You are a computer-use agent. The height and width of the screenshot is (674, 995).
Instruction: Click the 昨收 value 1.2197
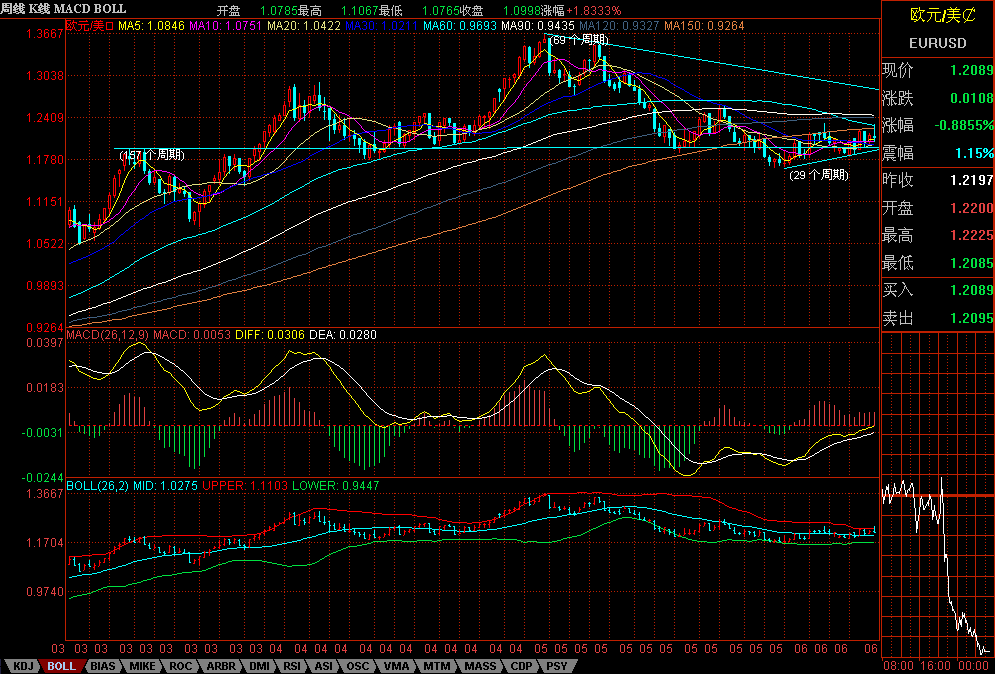972,181
